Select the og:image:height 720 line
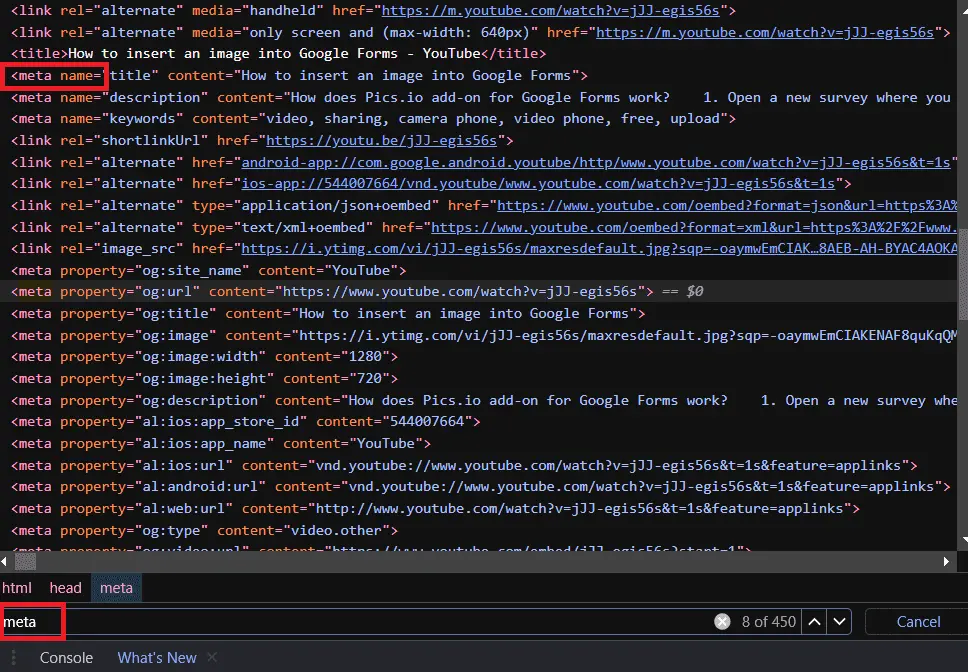968x672 pixels. point(204,379)
